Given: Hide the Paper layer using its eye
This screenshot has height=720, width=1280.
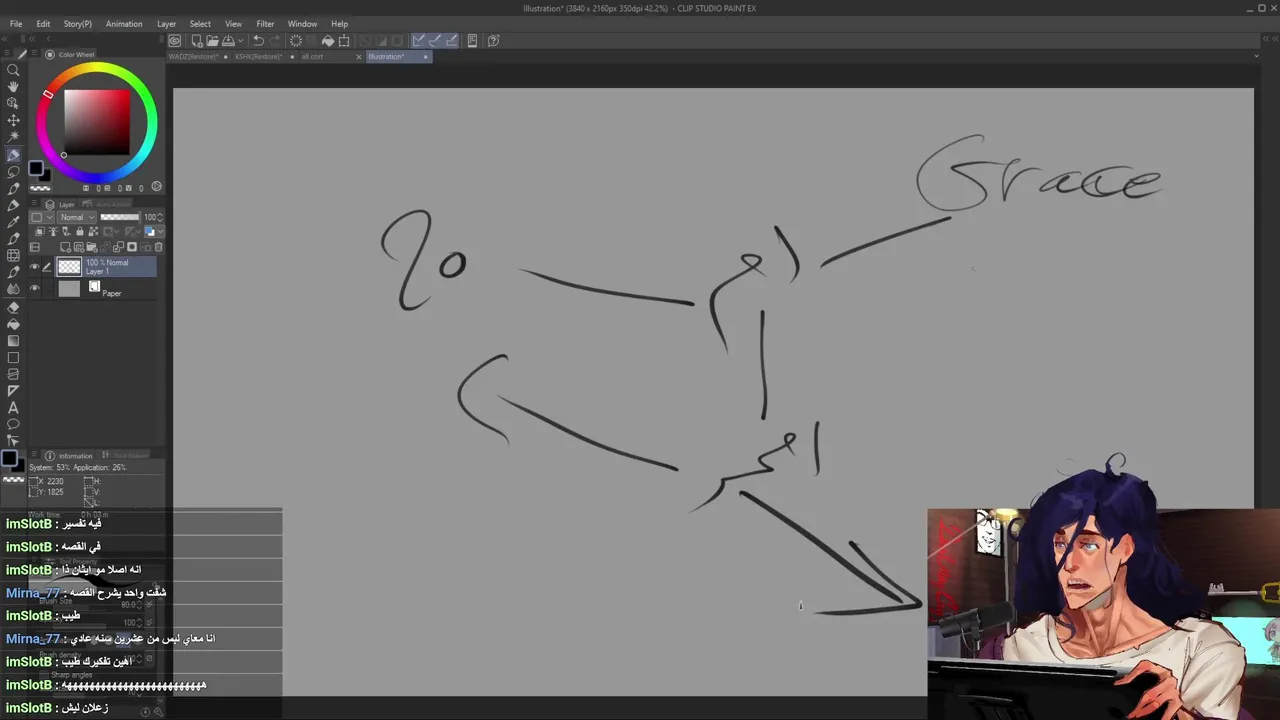Looking at the screenshot, I should 34,289.
